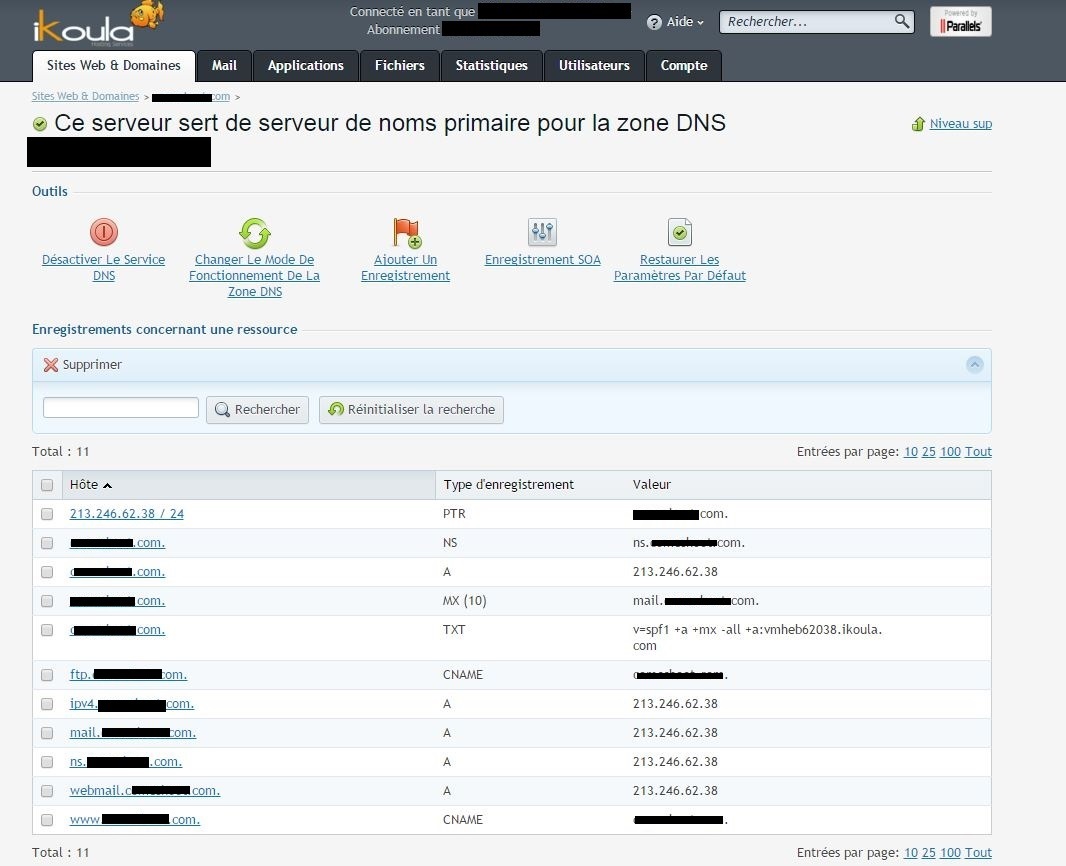Switch to the Mail tab
This screenshot has width=1066, height=866.
click(x=224, y=65)
